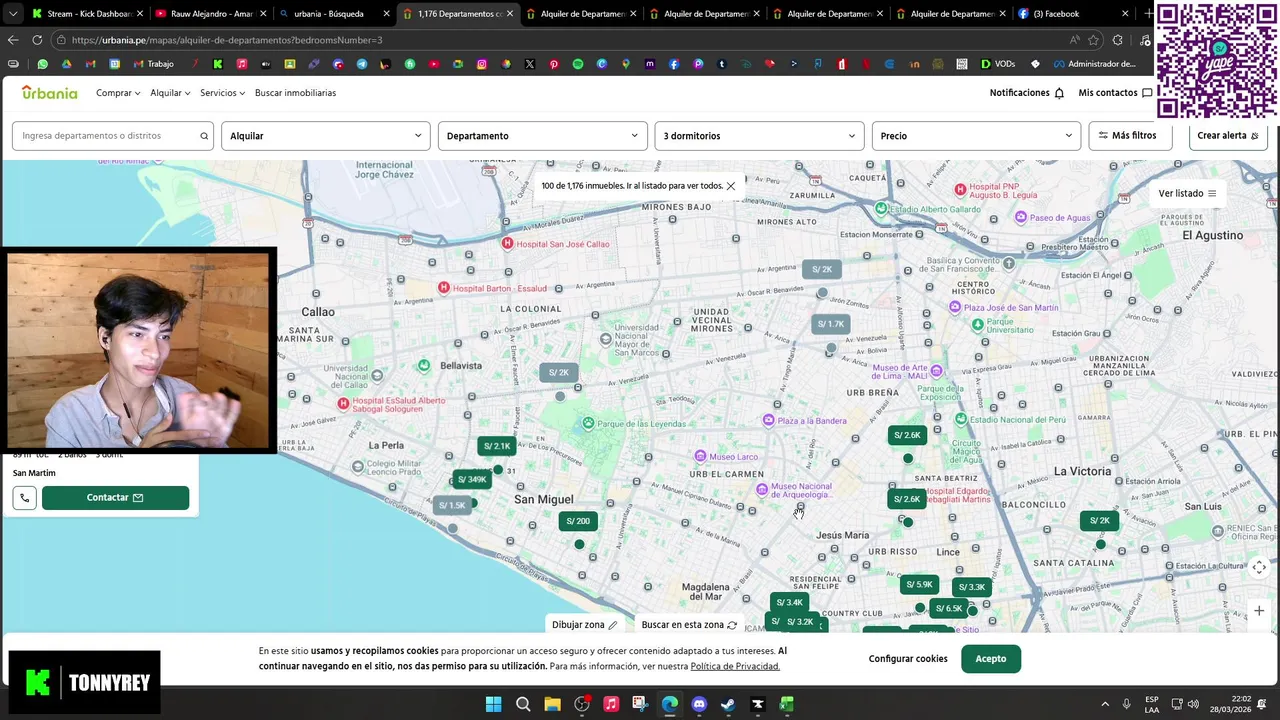Close the 100 de 1,176 inmuebles notice
This screenshot has width=1280, height=720.
click(x=731, y=186)
